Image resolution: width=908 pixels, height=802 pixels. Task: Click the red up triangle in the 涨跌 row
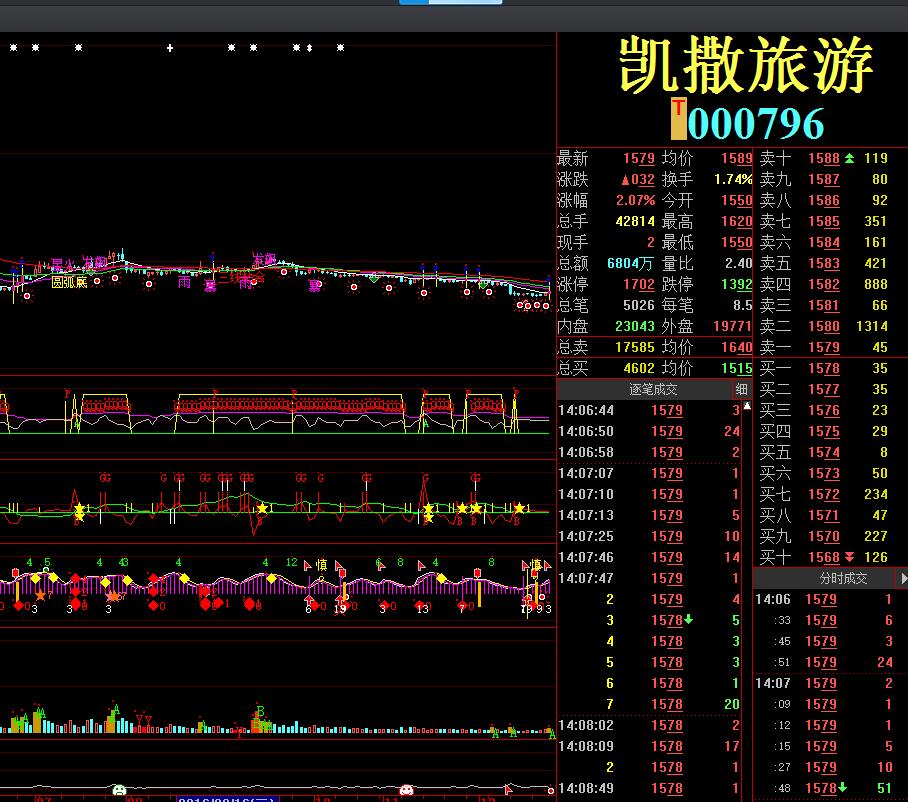coord(625,180)
